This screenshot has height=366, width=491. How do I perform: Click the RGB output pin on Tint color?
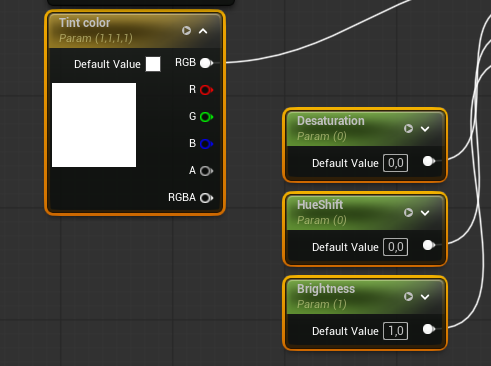pyautogui.click(x=206, y=63)
